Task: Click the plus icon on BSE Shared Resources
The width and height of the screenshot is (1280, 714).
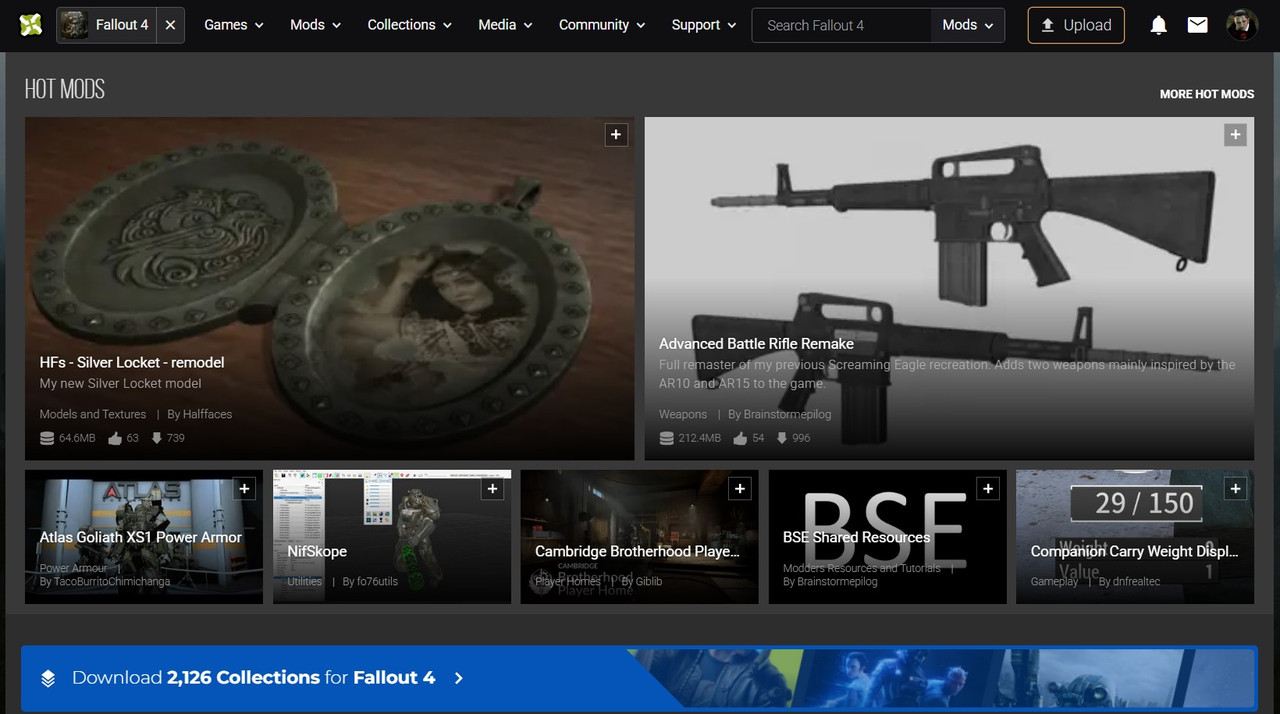Action: coord(988,489)
